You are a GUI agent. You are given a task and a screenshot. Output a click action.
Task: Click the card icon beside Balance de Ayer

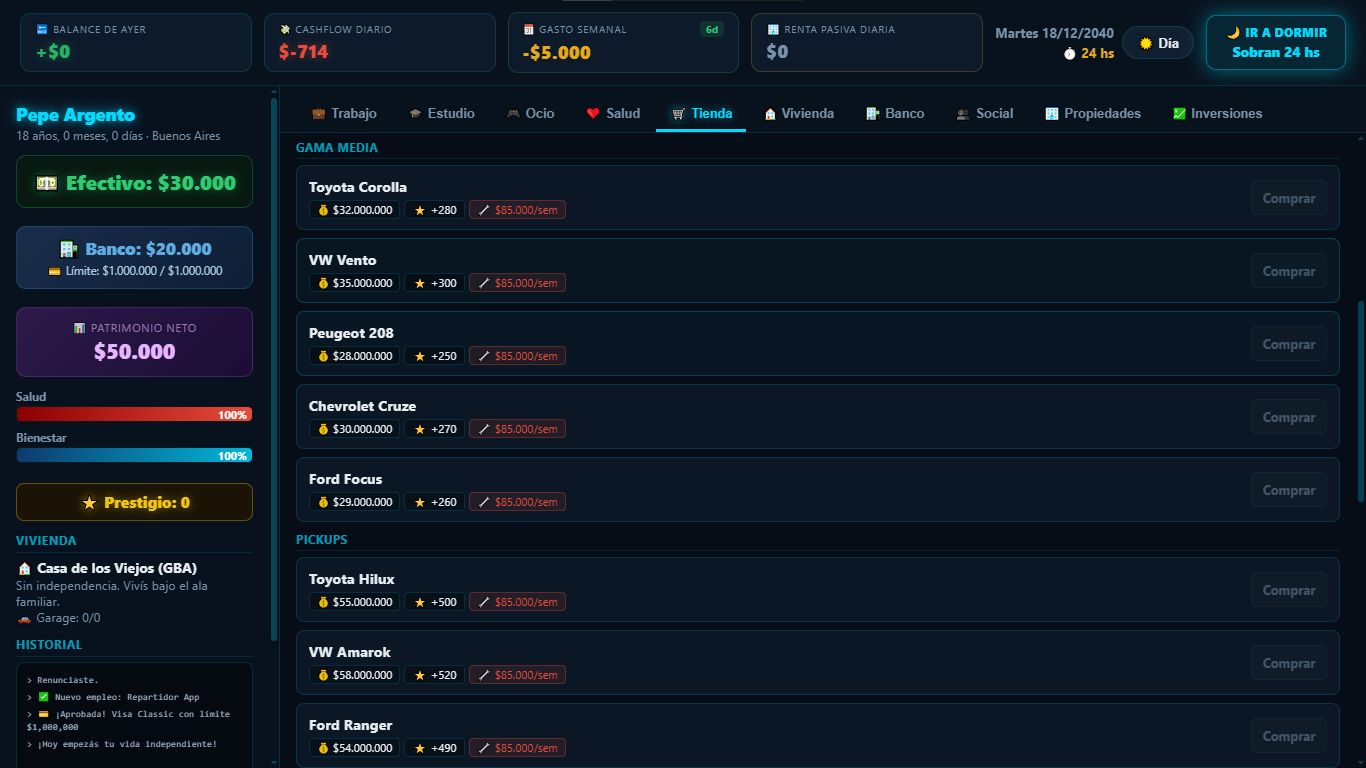(x=42, y=30)
